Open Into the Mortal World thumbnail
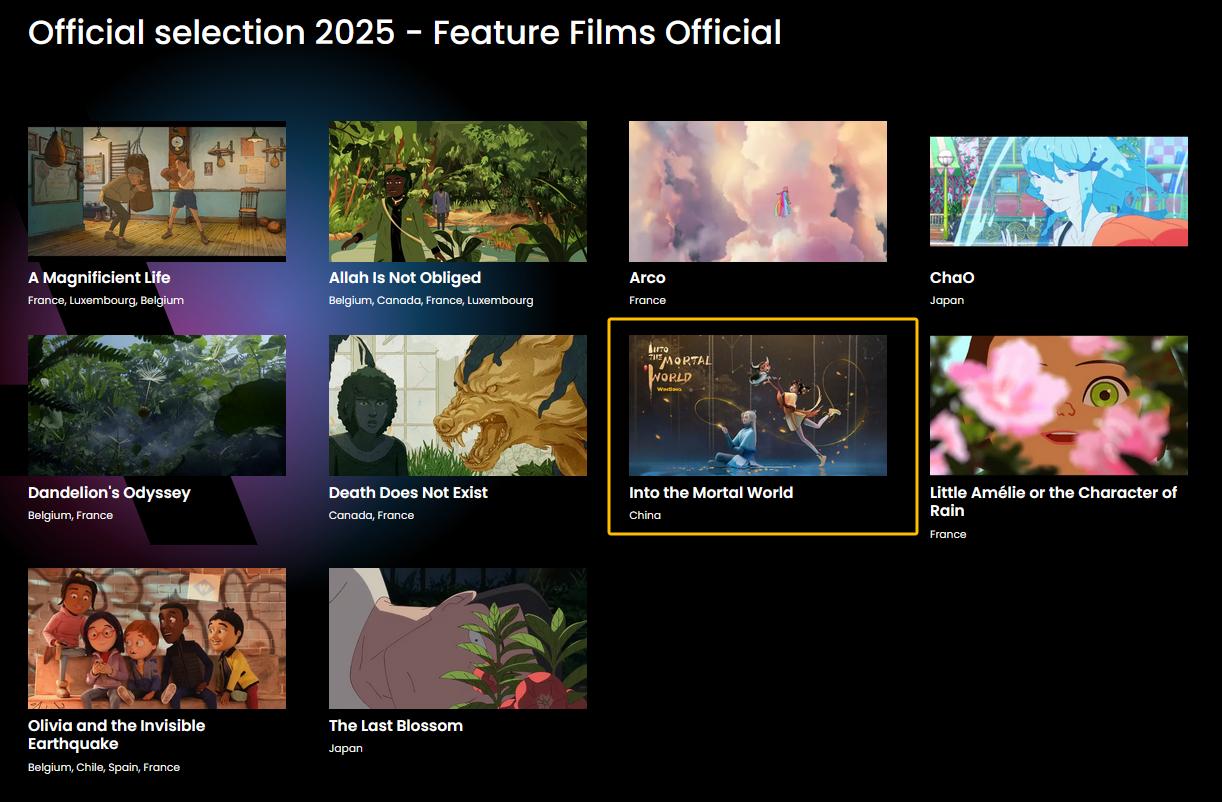 [758, 405]
